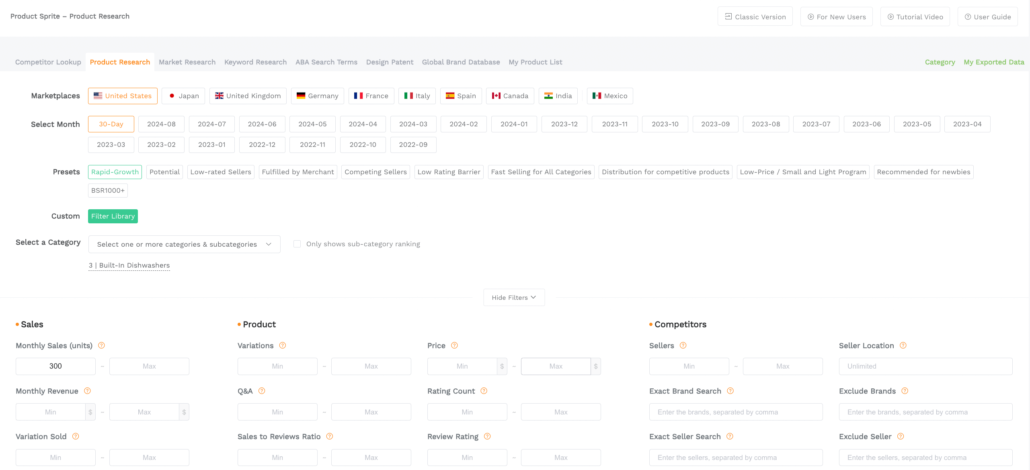The height and width of the screenshot is (470, 1030).
Task: Apply the Rapid-Growth preset
Action: point(115,172)
